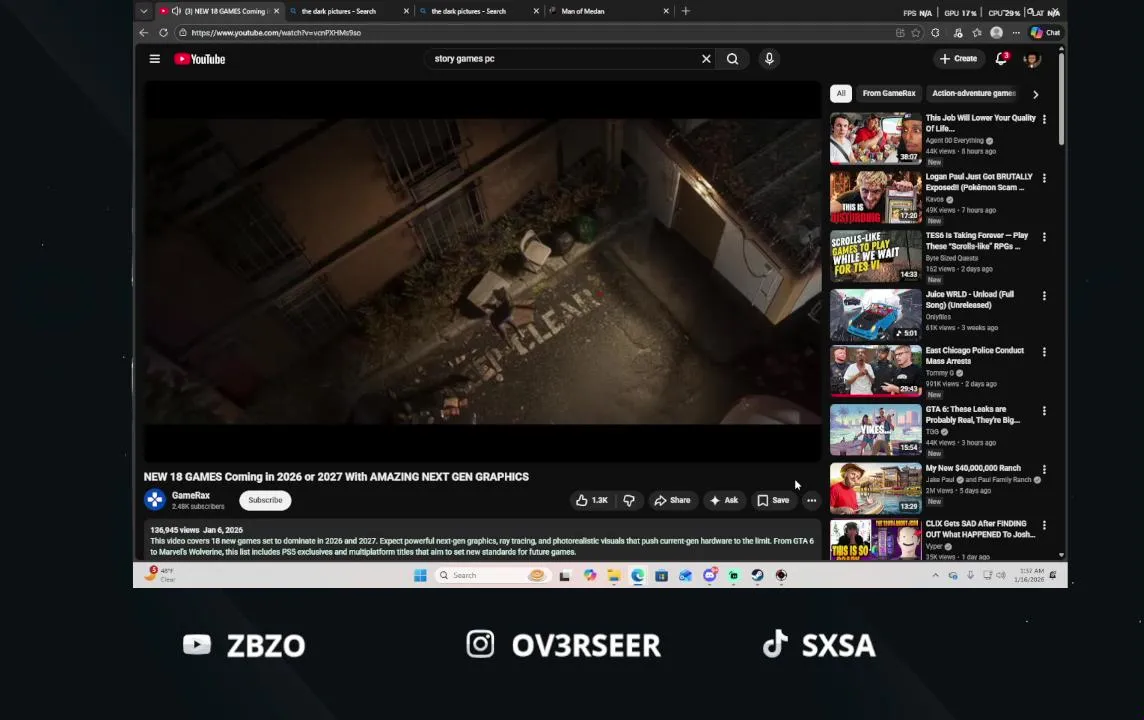Open Steam from the taskbar
The width and height of the screenshot is (1144, 720).
757,576
